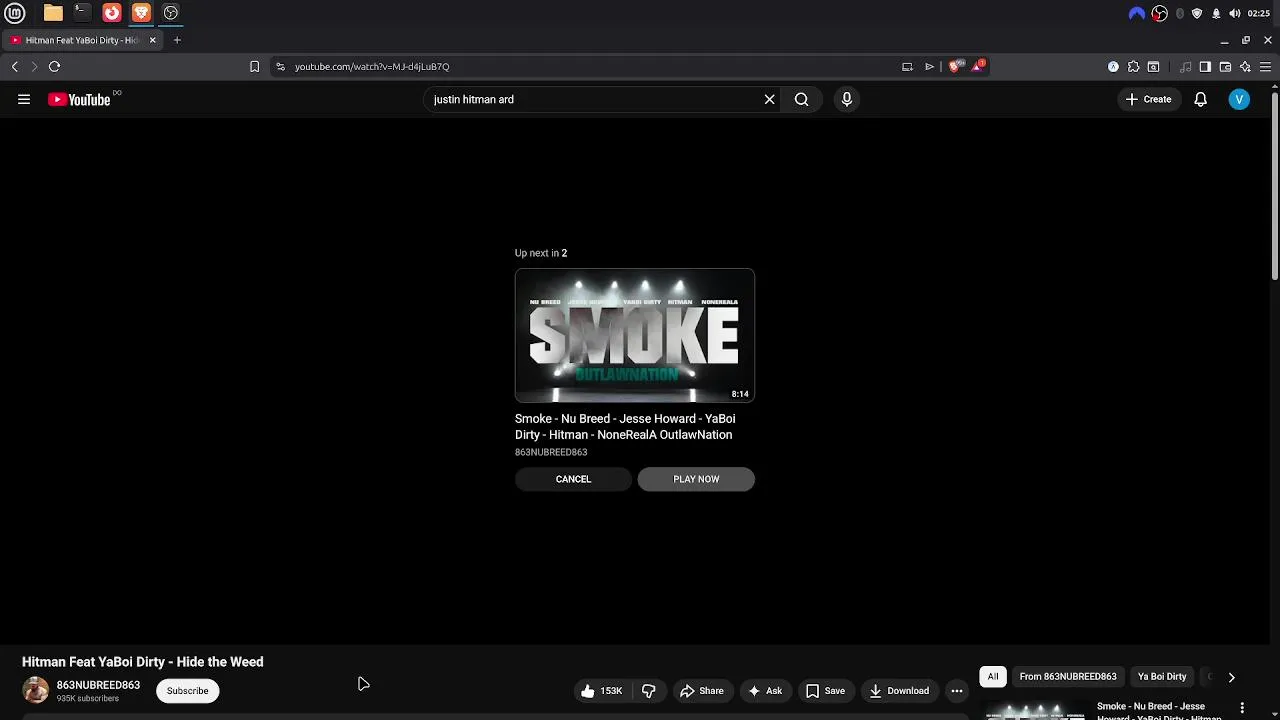Switch to the Hitman Feat YaBoi Dirty tab

[82, 40]
